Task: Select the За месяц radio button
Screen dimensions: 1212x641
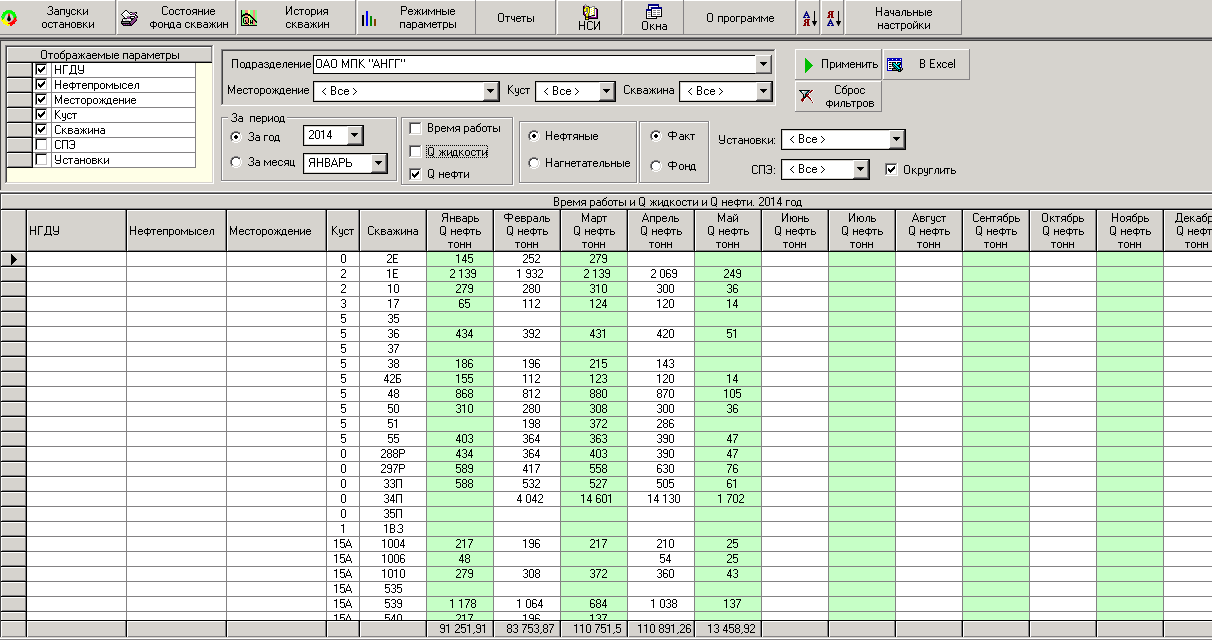Action: (236, 162)
